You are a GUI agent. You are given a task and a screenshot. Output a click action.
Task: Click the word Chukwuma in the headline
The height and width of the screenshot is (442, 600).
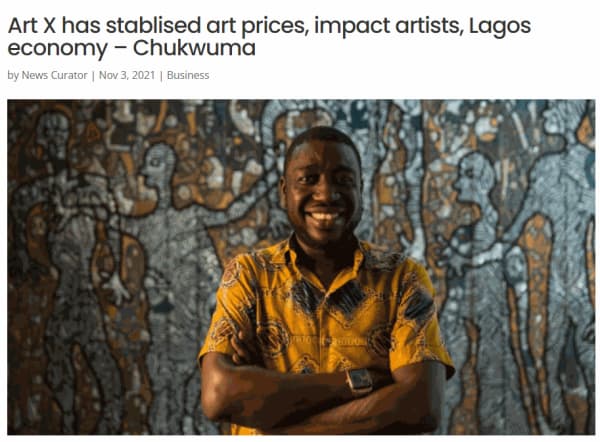point(194,48)
